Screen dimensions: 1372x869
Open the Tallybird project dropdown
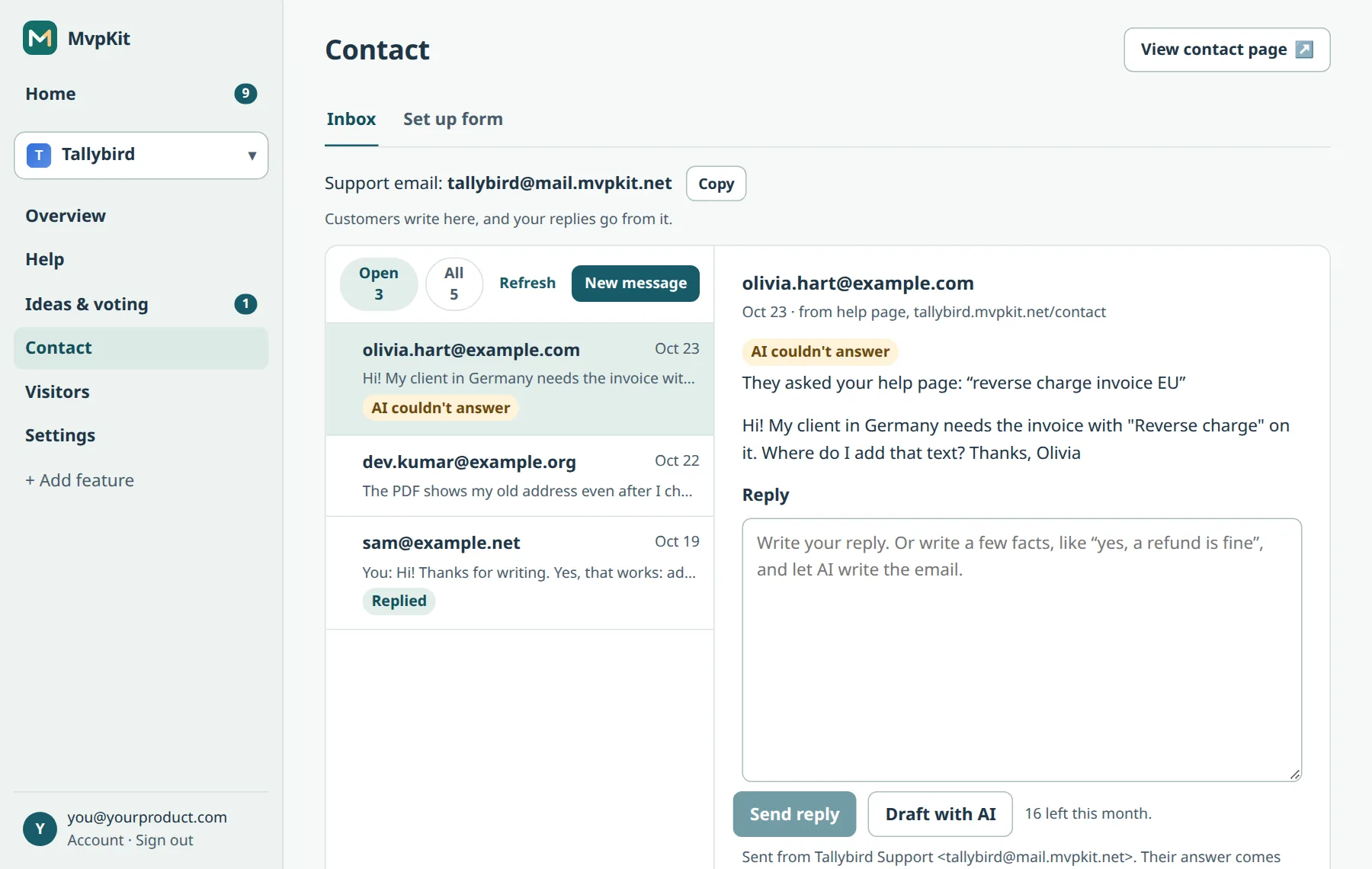point(141,156)
